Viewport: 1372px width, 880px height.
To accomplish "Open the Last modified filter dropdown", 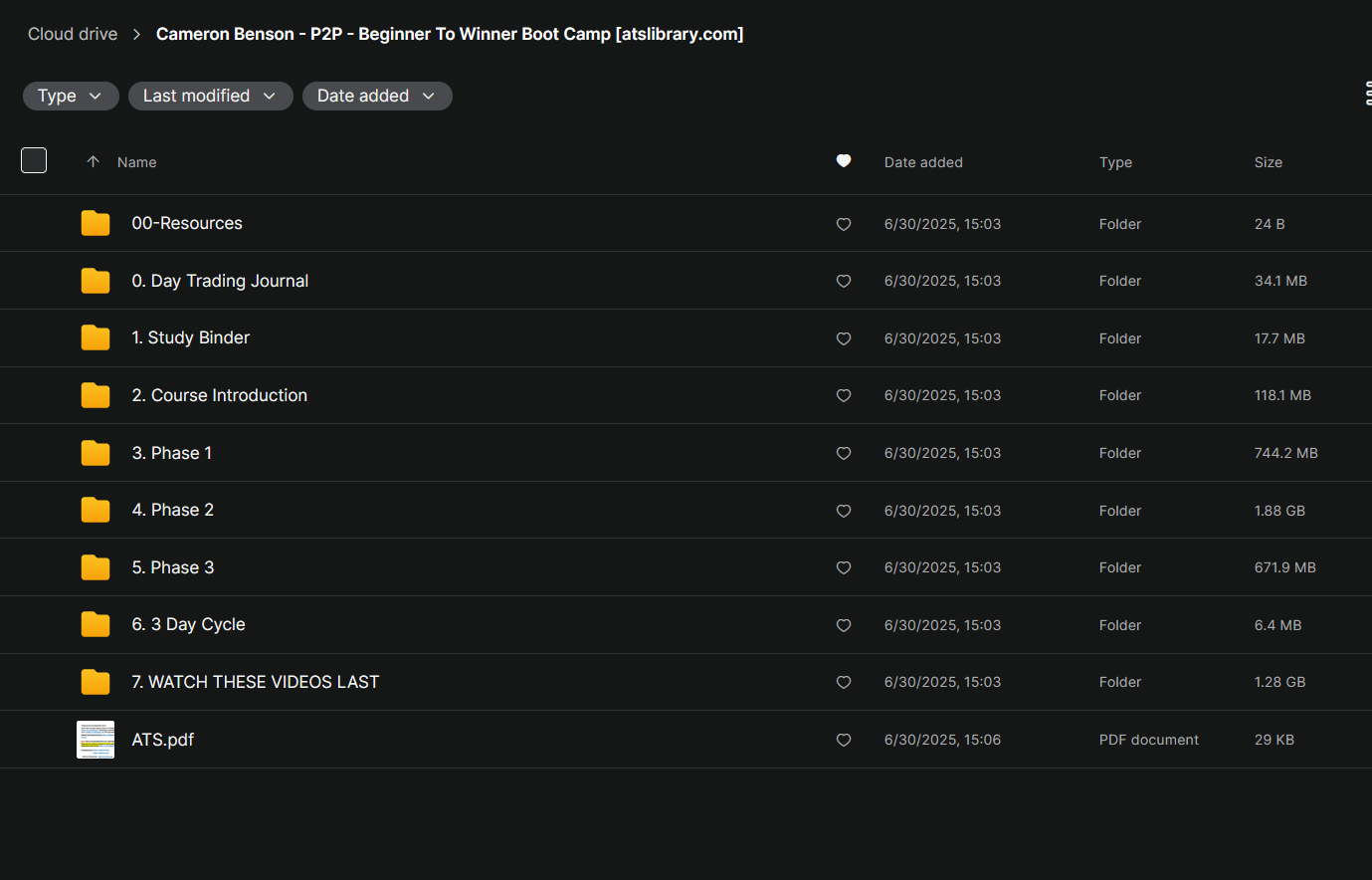I will 210,96.
